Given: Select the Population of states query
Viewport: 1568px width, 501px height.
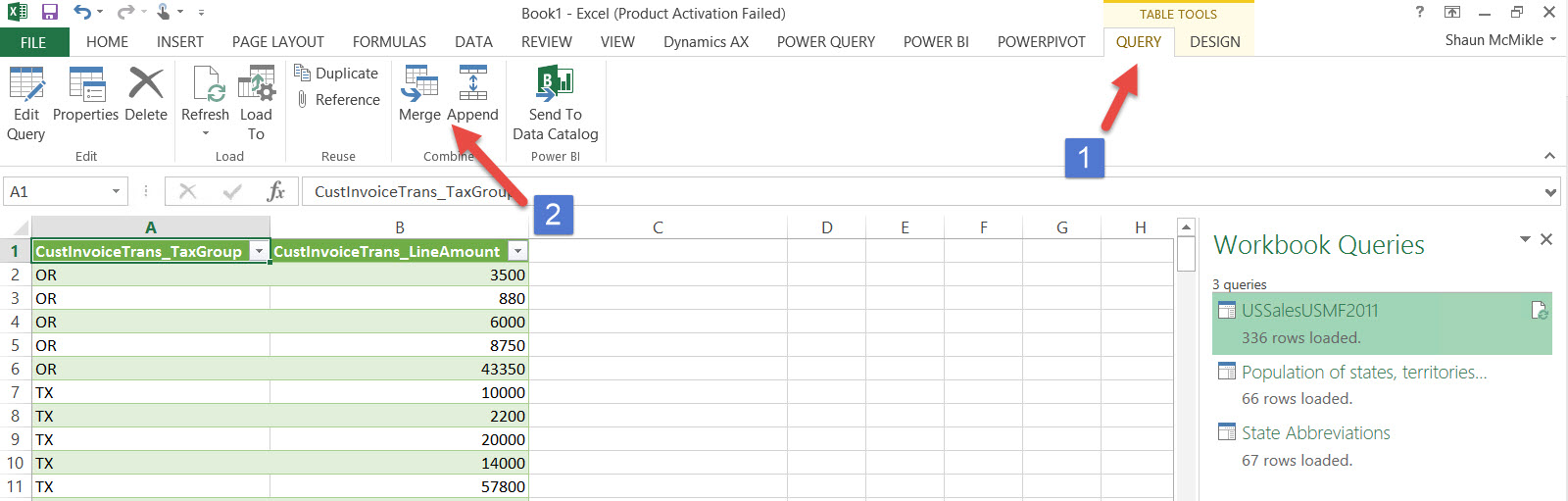Looking at the screenshot, I should pyautogui.click(x=1363, y=373).
